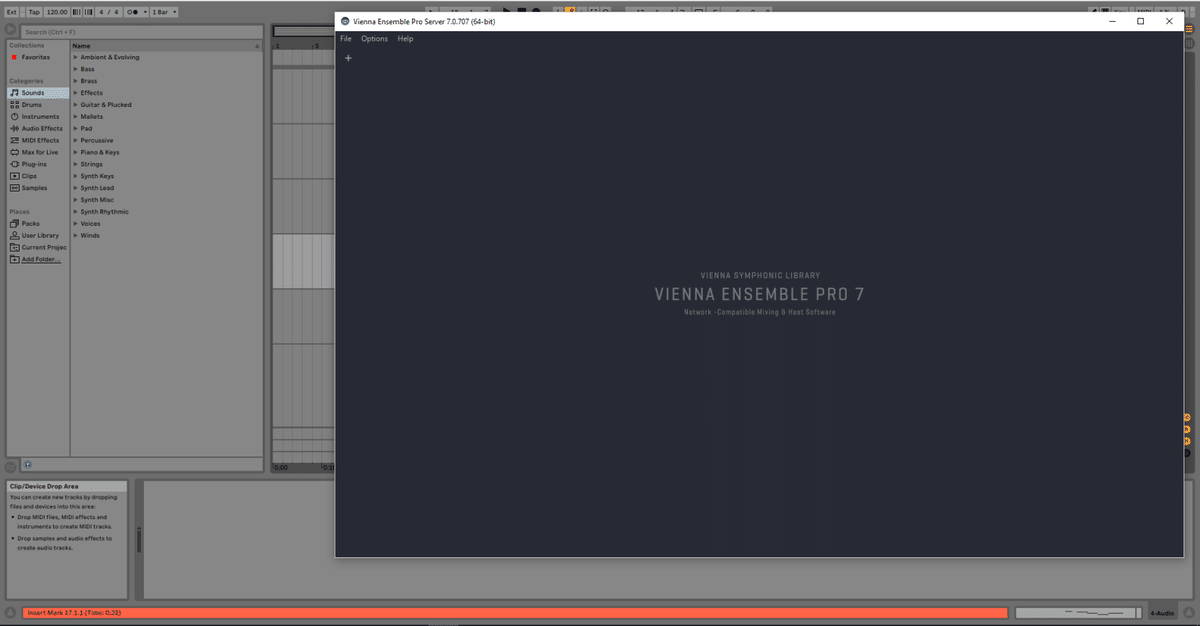Click the preview headphone icon below browser
Screen dimensions: 1200x626
27,465
